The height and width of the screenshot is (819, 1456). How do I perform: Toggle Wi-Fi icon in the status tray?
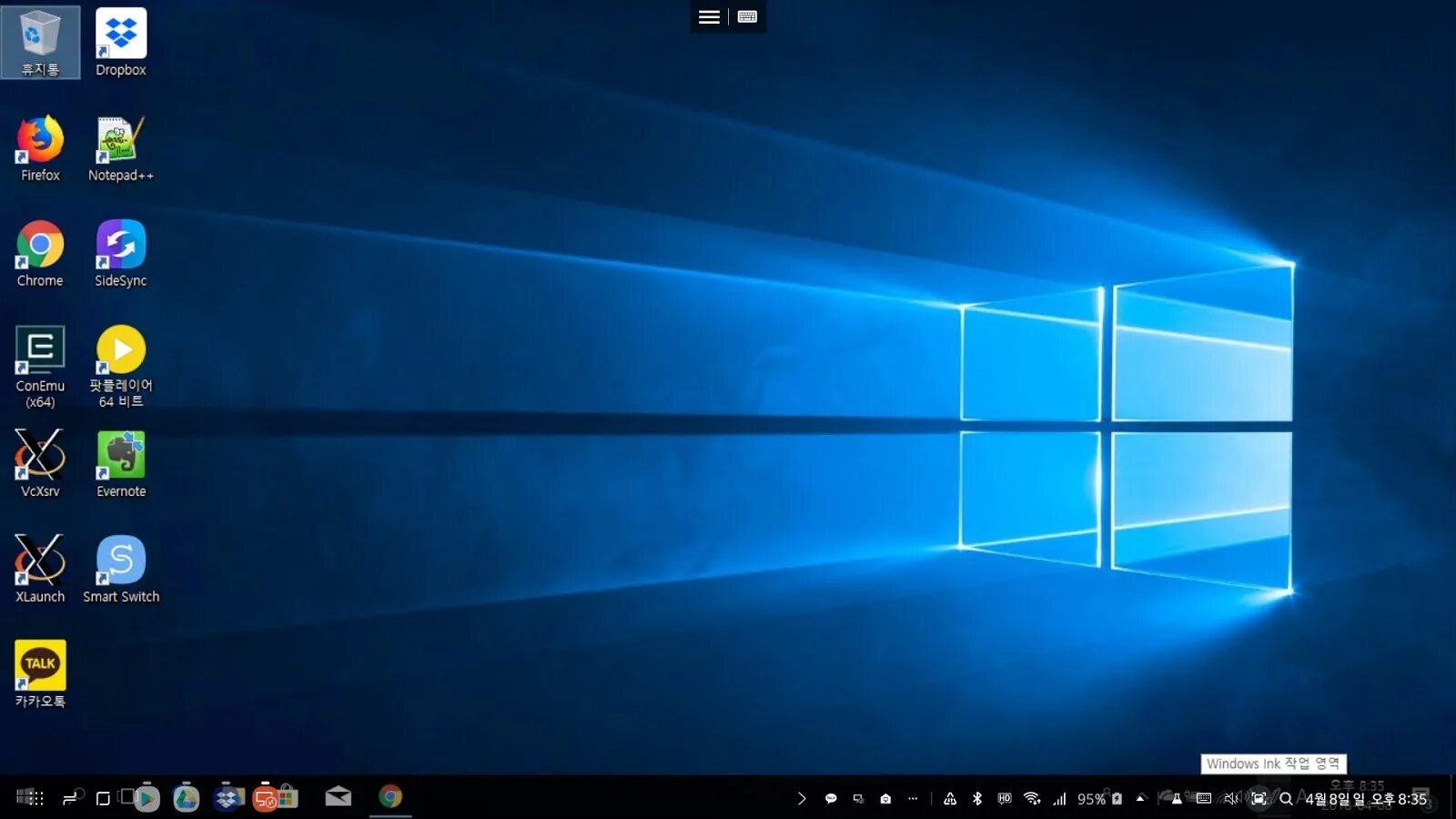click(1032, 798)
